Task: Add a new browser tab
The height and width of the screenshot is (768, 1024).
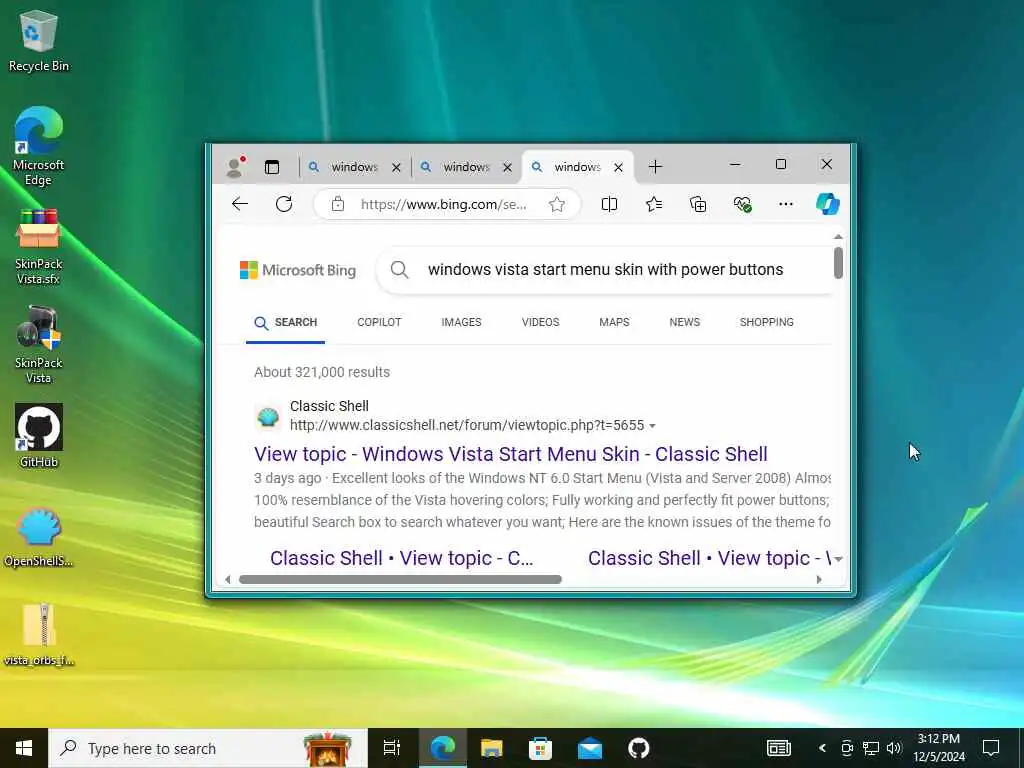Action: point(655,167)
